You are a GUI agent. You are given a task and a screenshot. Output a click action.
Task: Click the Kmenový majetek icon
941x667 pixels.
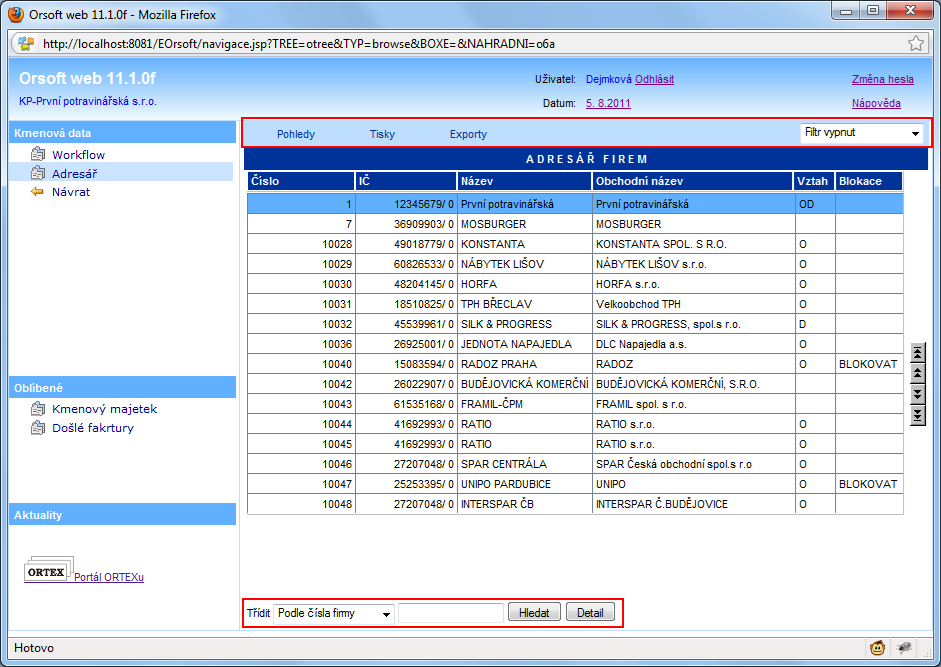[39, 409]
